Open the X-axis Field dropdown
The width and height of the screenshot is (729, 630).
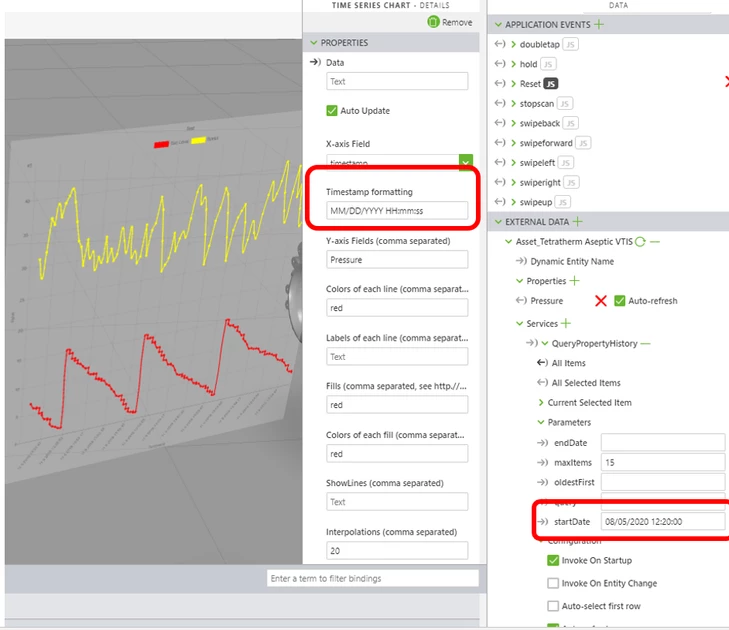(x=466, y=162)
